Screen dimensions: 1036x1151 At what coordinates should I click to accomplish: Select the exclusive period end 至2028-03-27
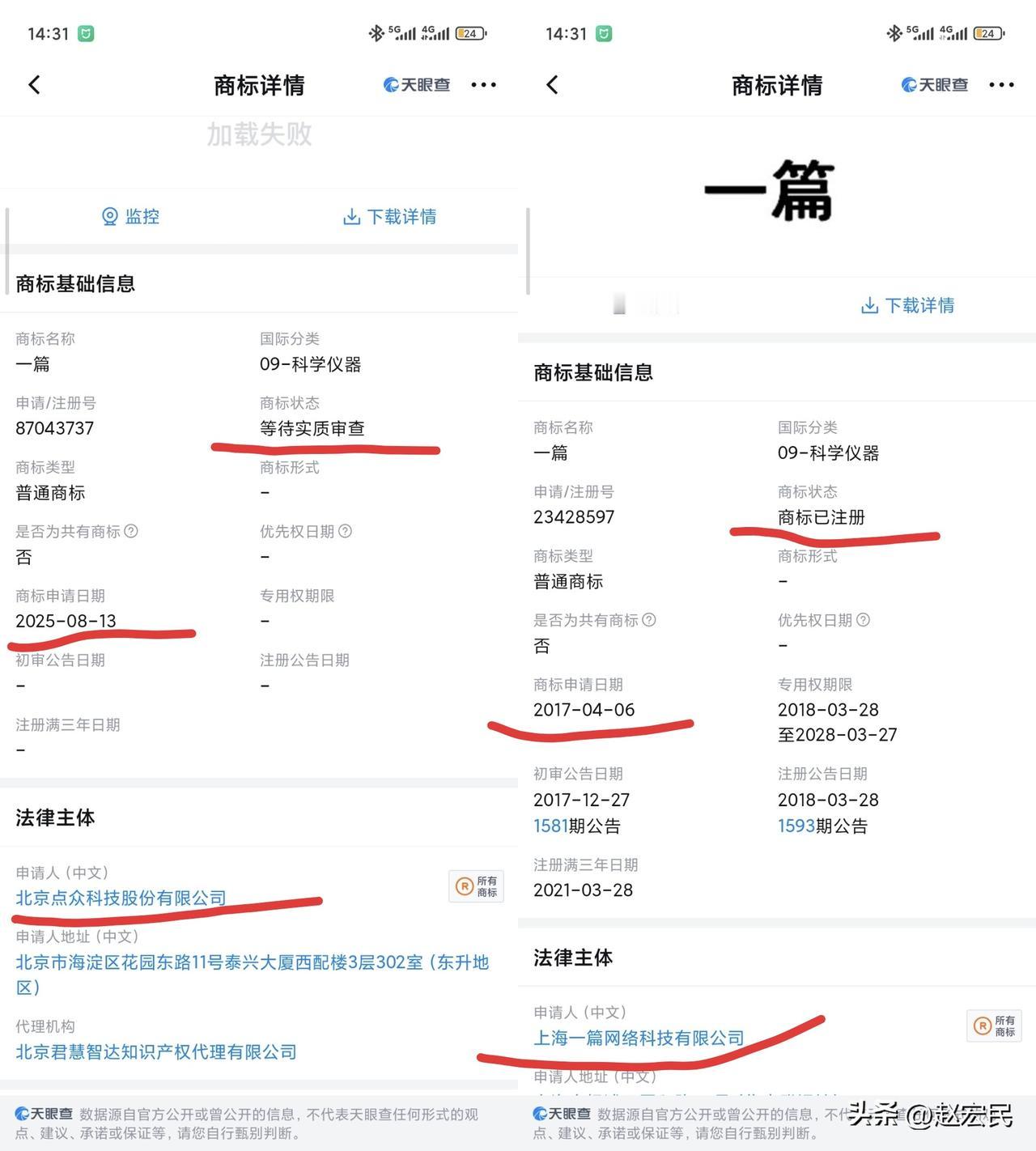point(838,735)
